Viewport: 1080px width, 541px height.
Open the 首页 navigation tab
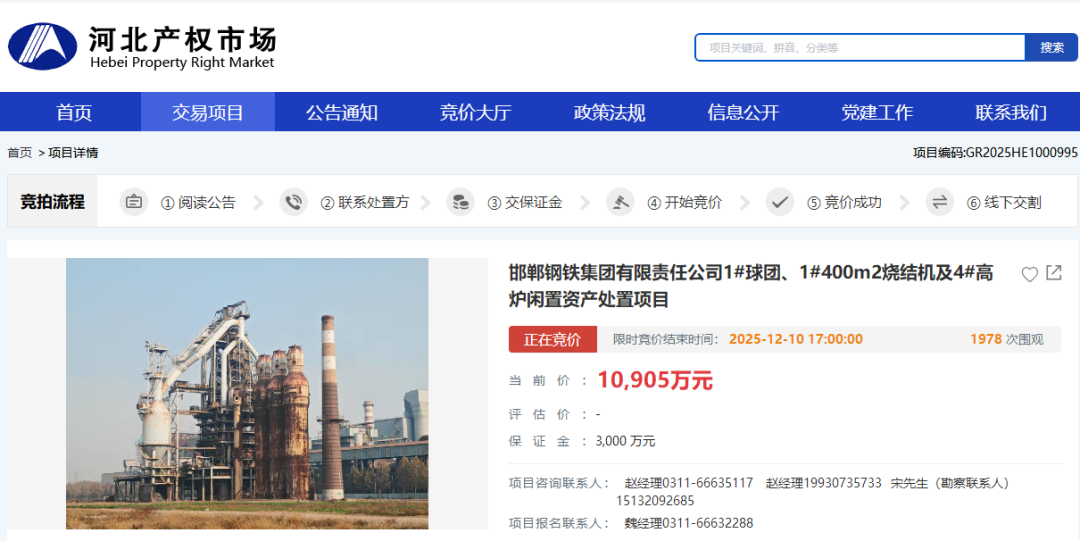(74, 112)
